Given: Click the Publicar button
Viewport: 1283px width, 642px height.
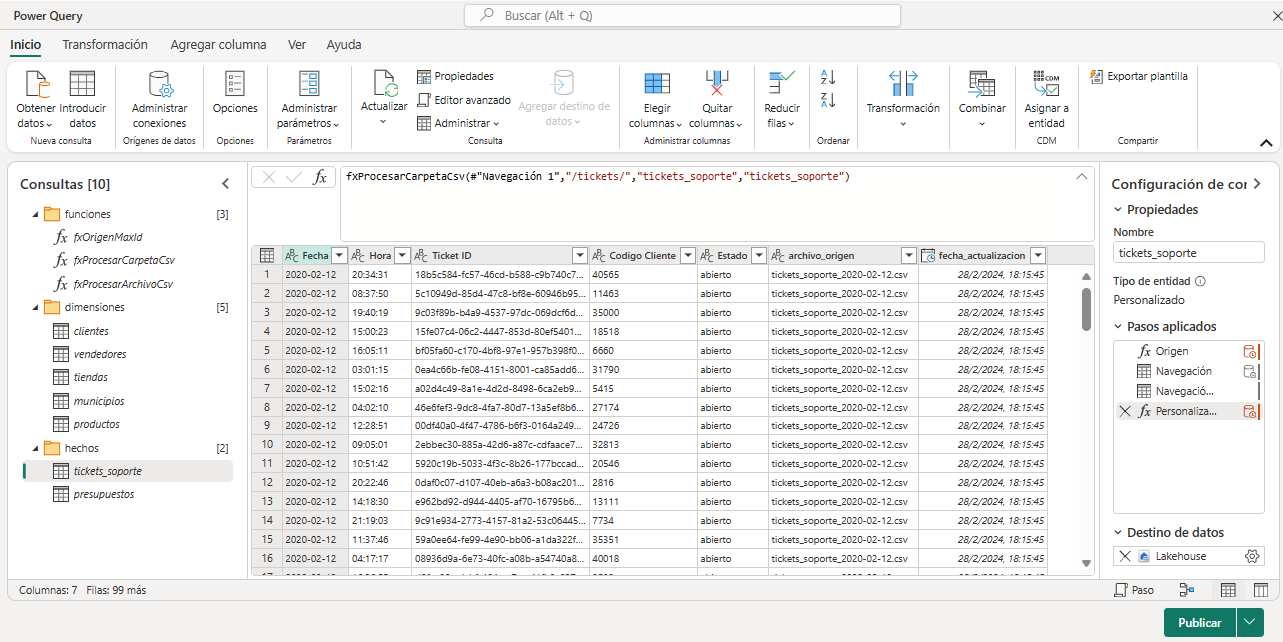Looking at the screenshot, I should pos(1199,621).
